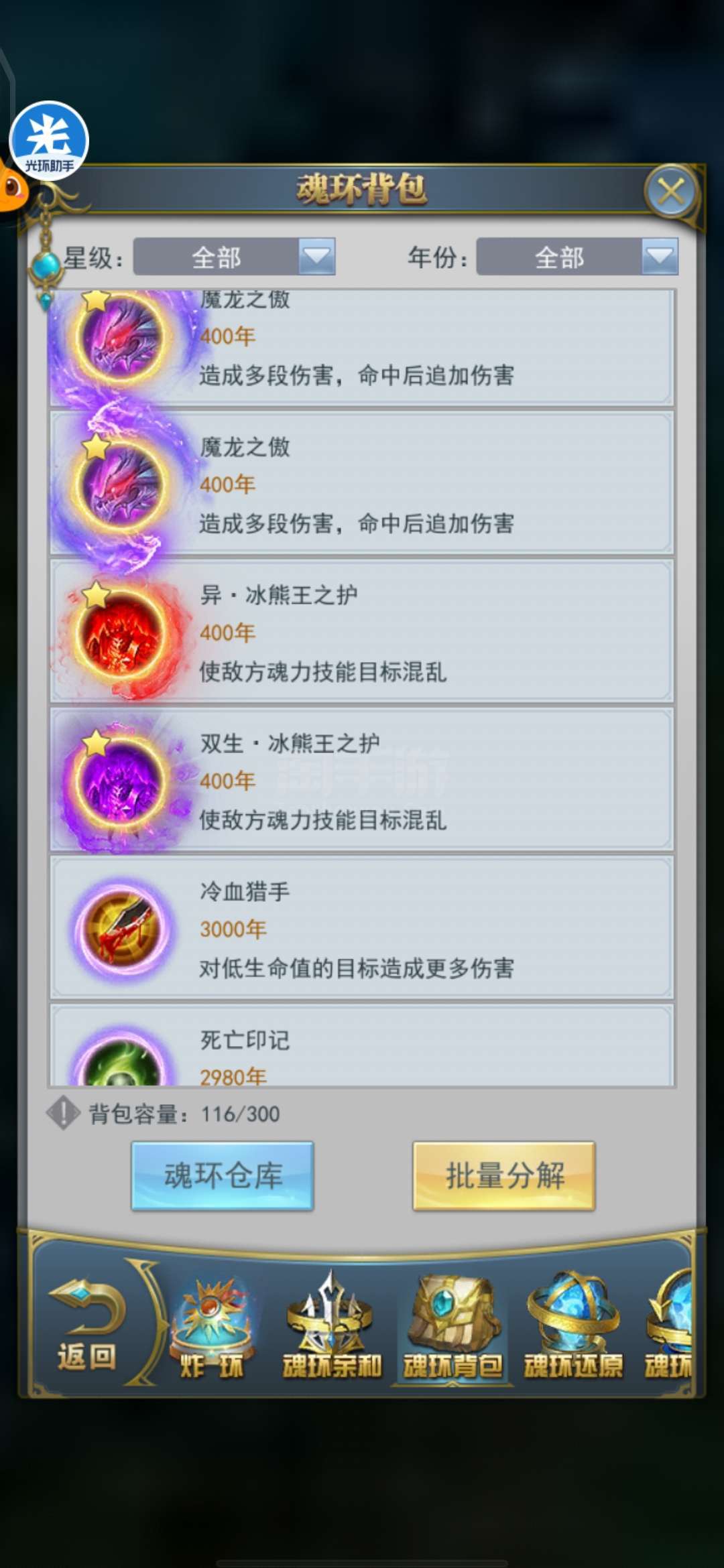The height and width of the screenshot is (1568, 724).
Task: Click the 批量分解 batch decompose button
Action: tap(504, 1175)
